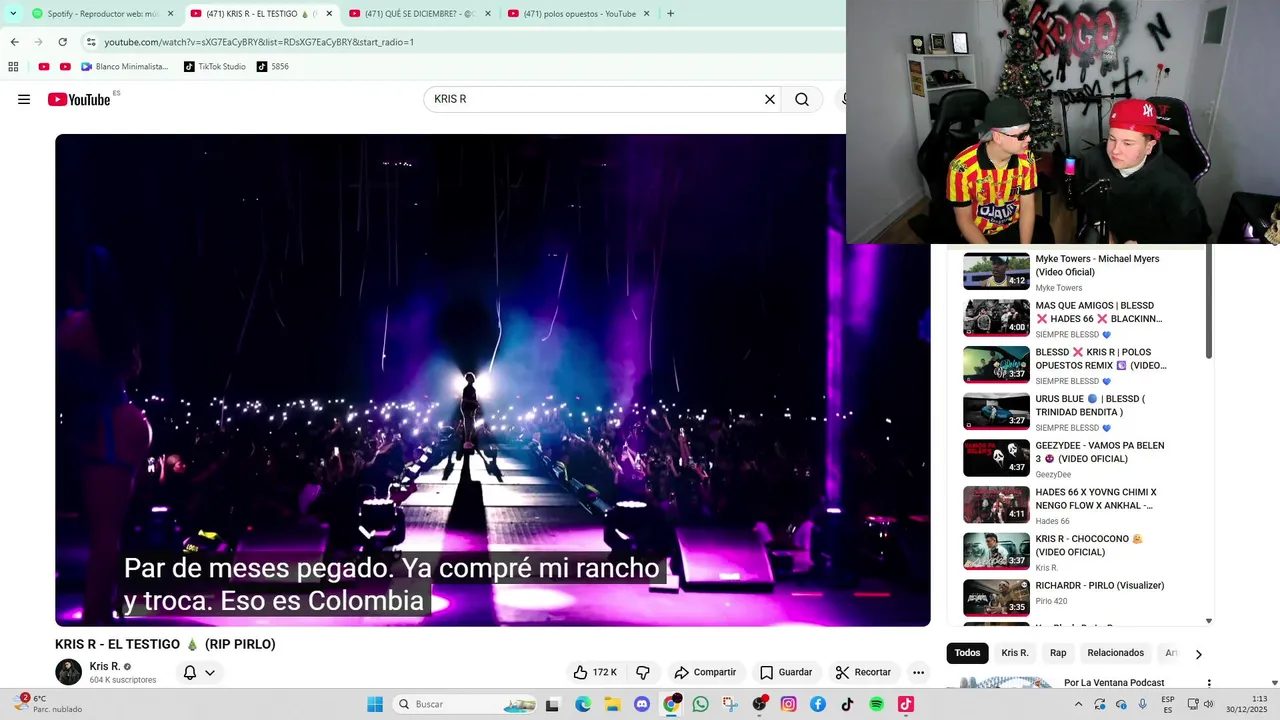Switch the ESP keyboard language indicator
The height and width of the screenshot is (720, 1280).
(x=1168, y=704)
